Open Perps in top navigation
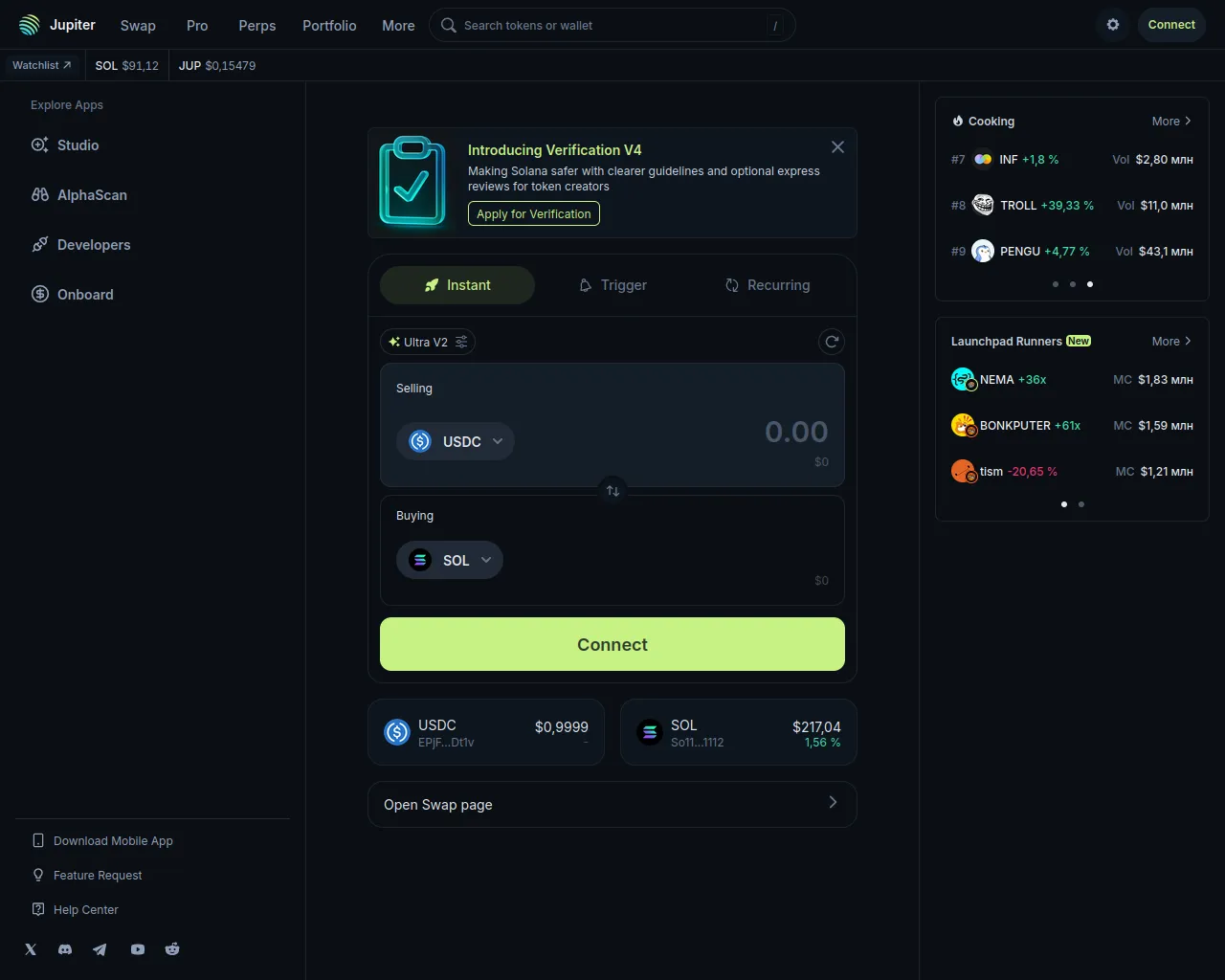This screenshot has height=980, width=1225. 257,26
